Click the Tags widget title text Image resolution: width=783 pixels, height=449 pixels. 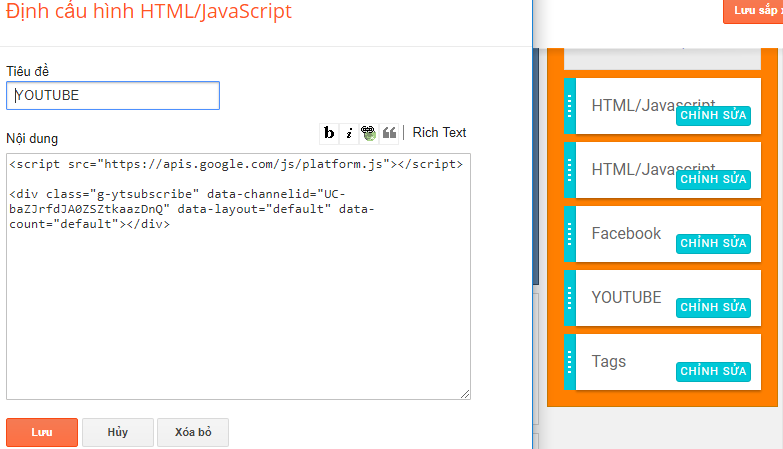click(608, 362)
